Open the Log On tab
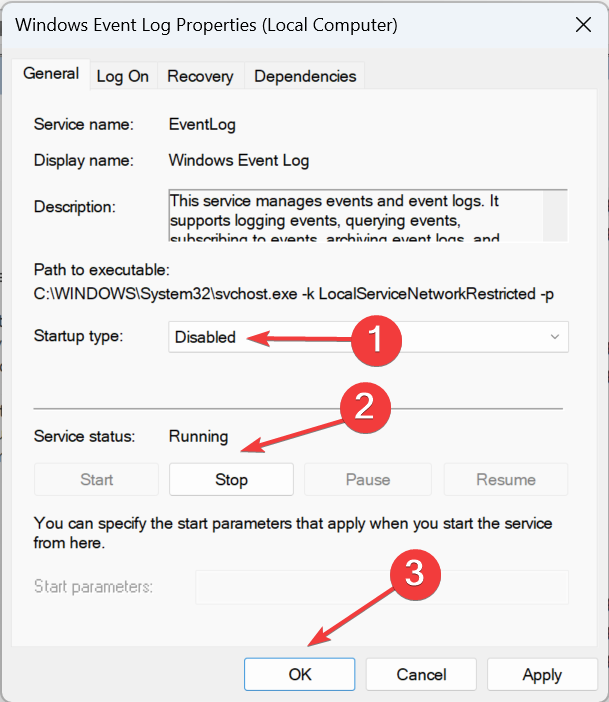 [122, 76]
